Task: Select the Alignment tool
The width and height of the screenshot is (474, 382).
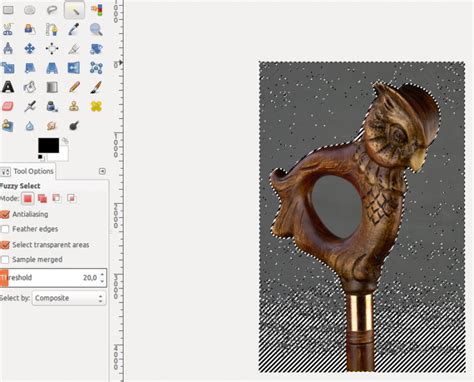Action: (x=52, y=49)
